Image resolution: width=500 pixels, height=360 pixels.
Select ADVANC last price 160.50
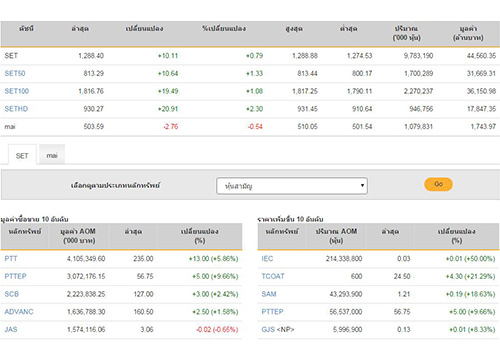tap(144, 312)
